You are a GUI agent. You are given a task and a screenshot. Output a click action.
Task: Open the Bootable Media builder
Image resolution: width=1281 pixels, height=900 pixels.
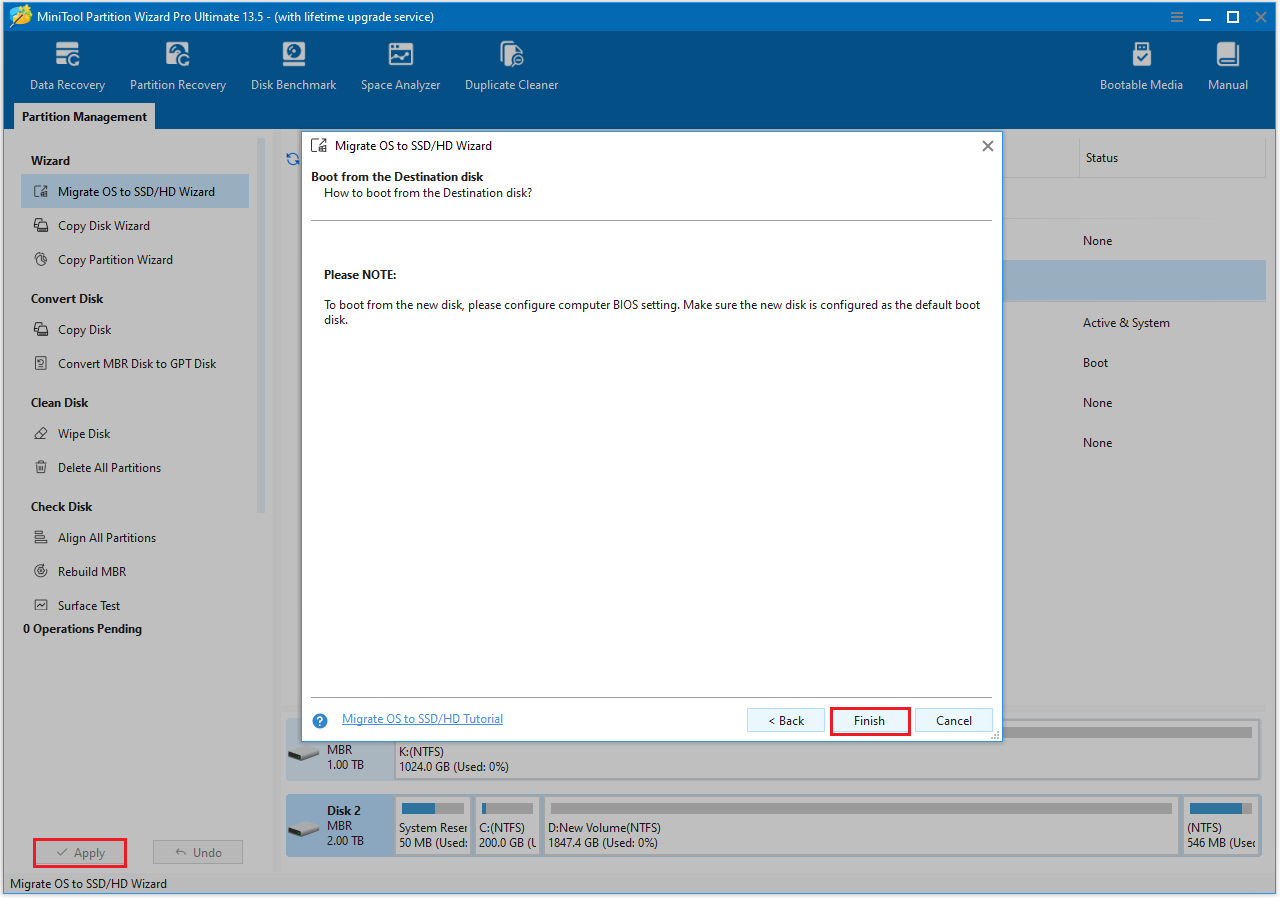pos(1141,65)
